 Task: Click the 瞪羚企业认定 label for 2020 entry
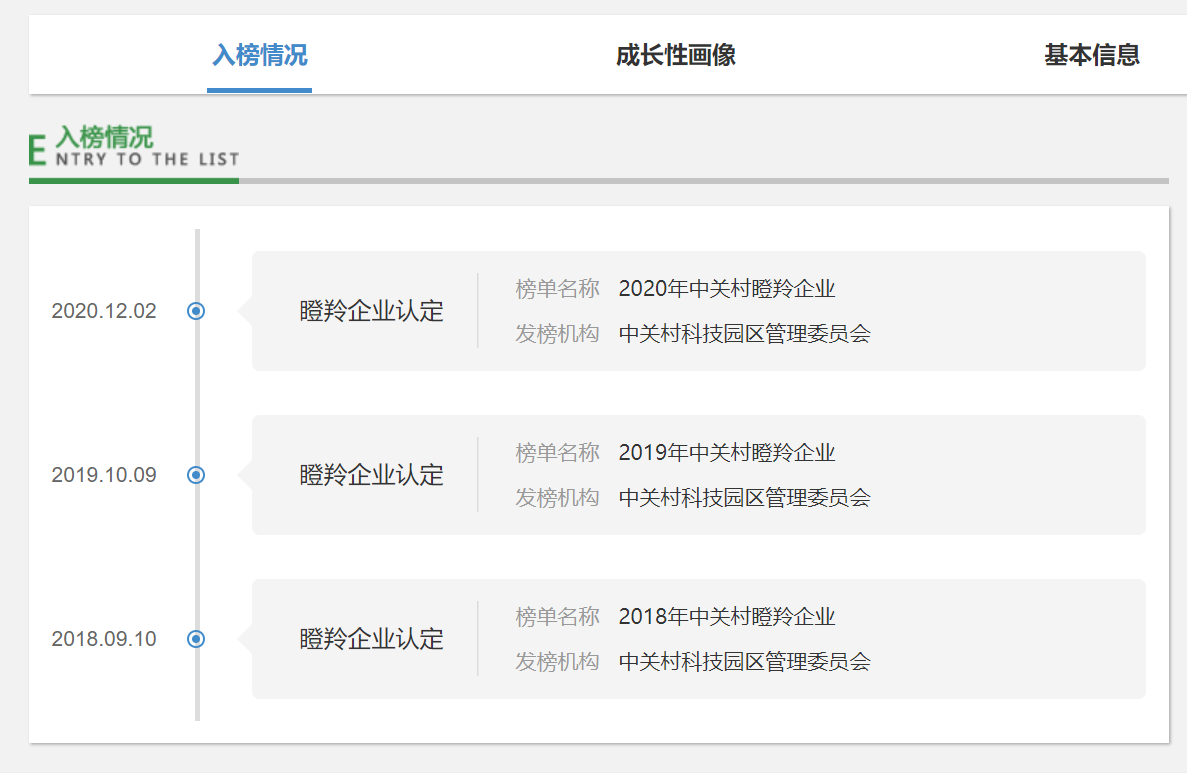[371, 311]
